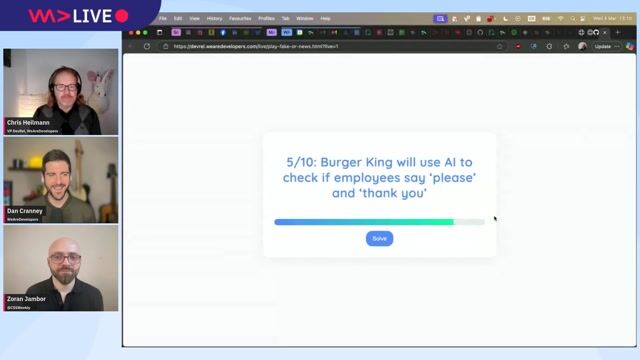The image size is (640, 360).
Task: Reload the page with the refresh icon
Action: (147, 47)
